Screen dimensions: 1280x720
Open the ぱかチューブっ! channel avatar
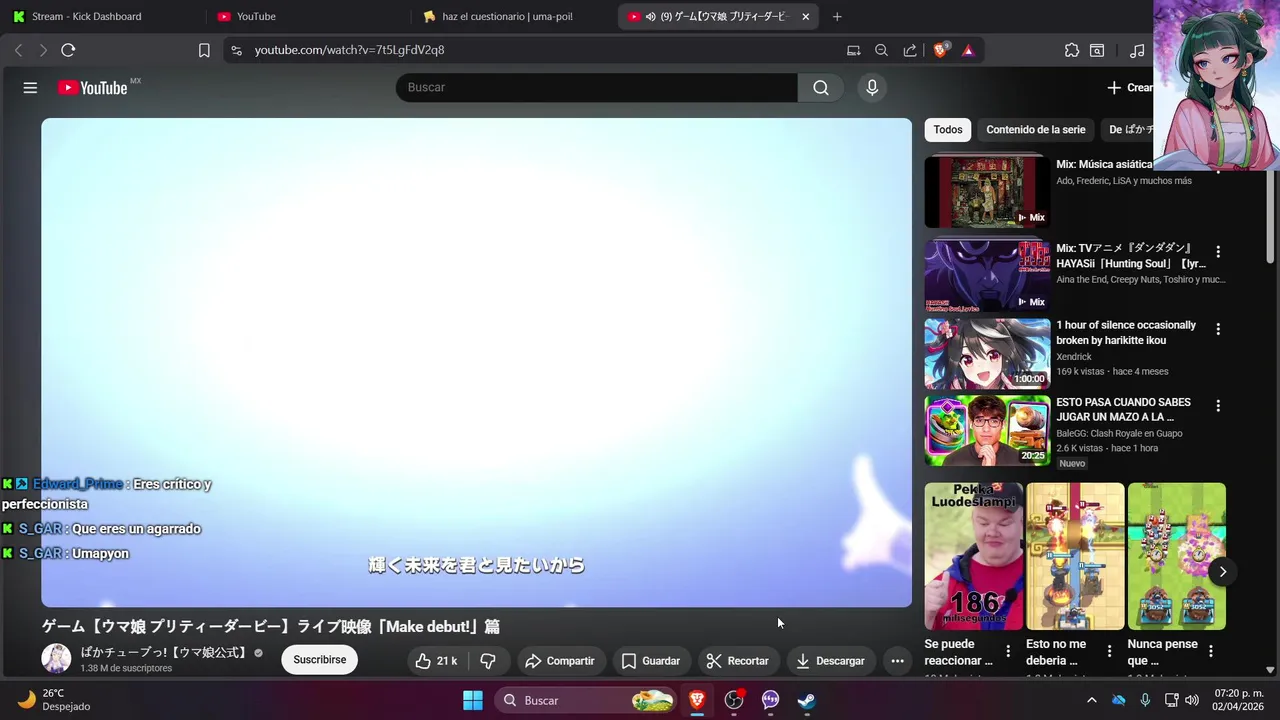click(56, 658)
